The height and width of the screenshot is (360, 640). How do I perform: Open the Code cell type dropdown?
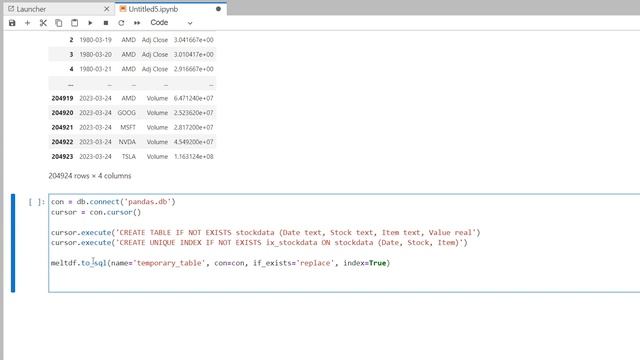click(171, 23)
